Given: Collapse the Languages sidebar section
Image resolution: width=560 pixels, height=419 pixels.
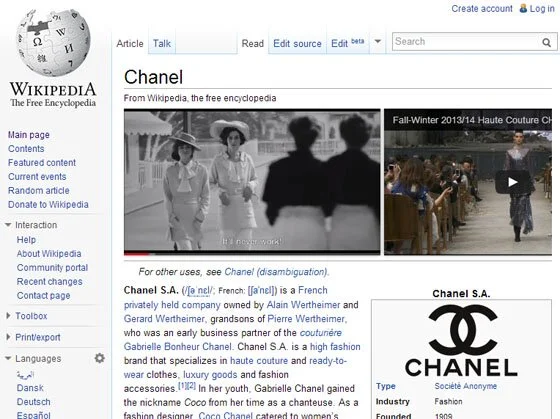Looking at the screenshot, I should (8, 358).
